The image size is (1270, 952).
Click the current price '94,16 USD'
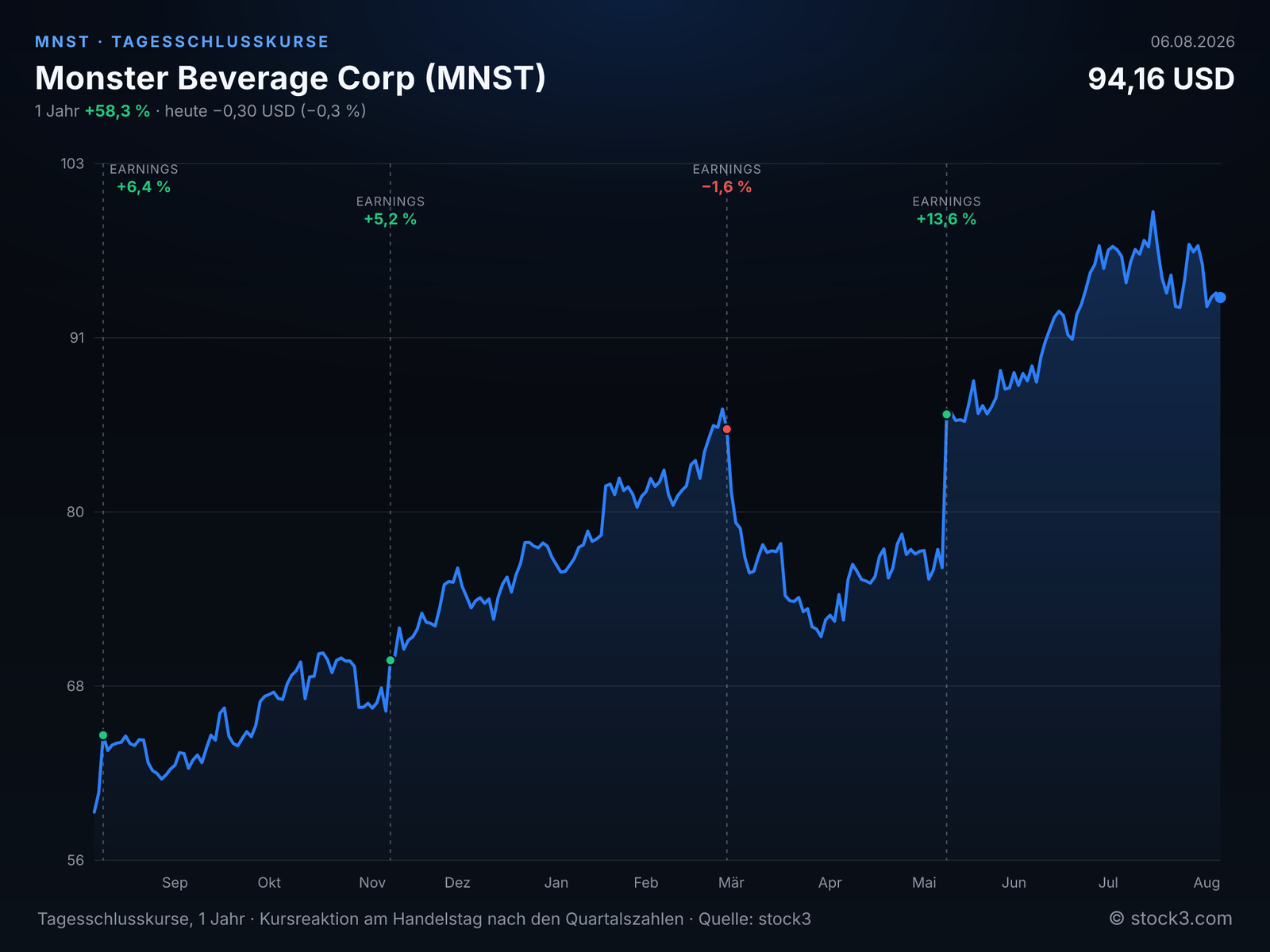(1161, 79)
